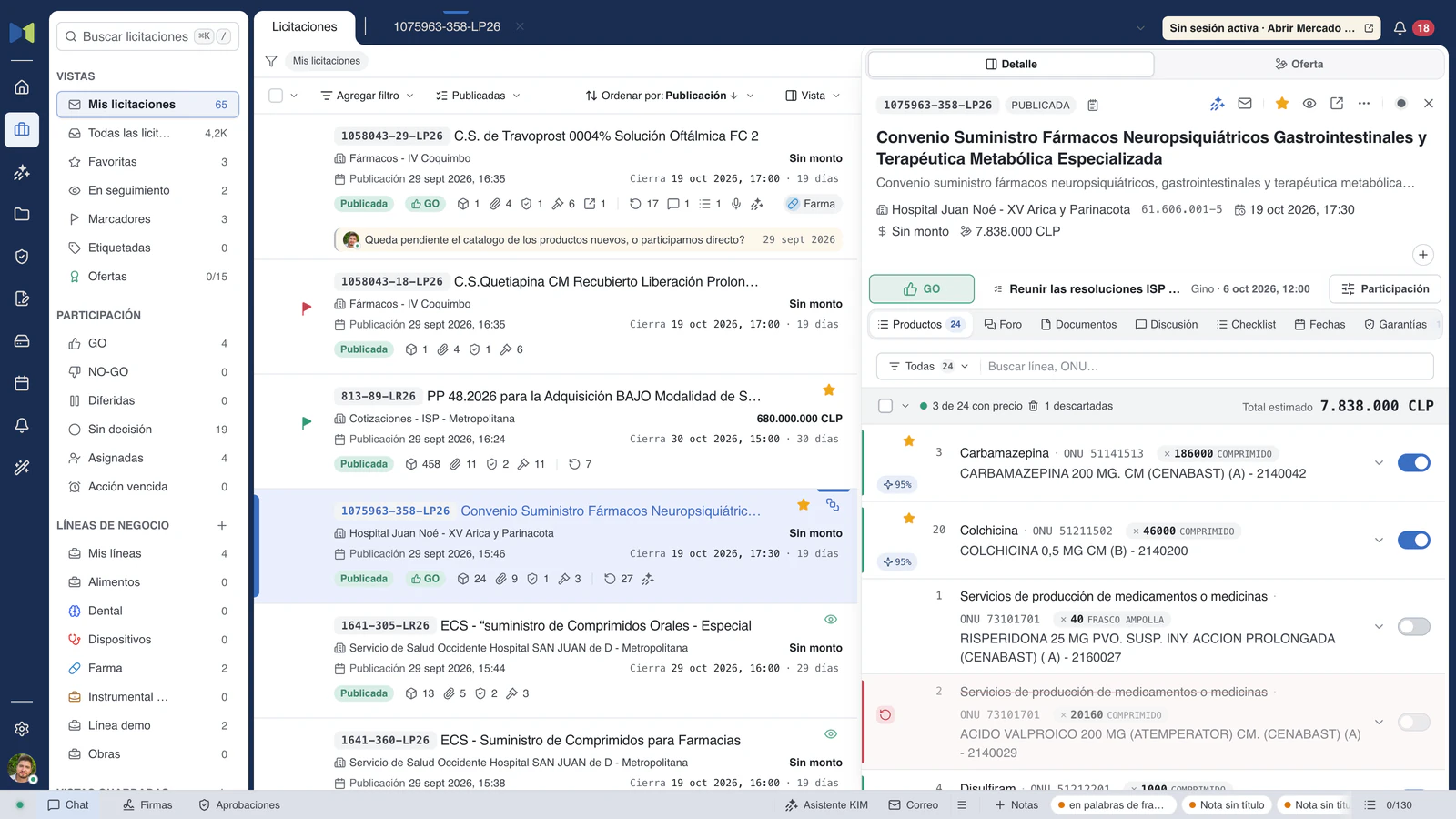The image size is (1456, 819).
Task: Click the star on 813-89-LR26 tender
Action: (829, 390)
